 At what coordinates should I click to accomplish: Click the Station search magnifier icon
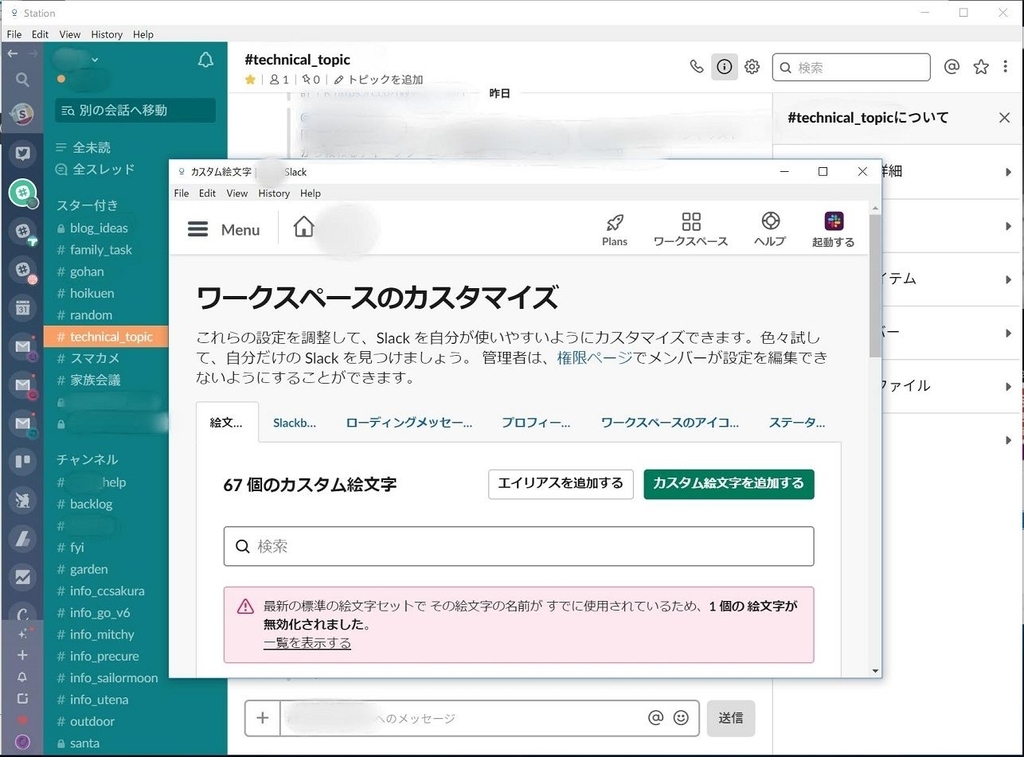click(x=22, y=79)
